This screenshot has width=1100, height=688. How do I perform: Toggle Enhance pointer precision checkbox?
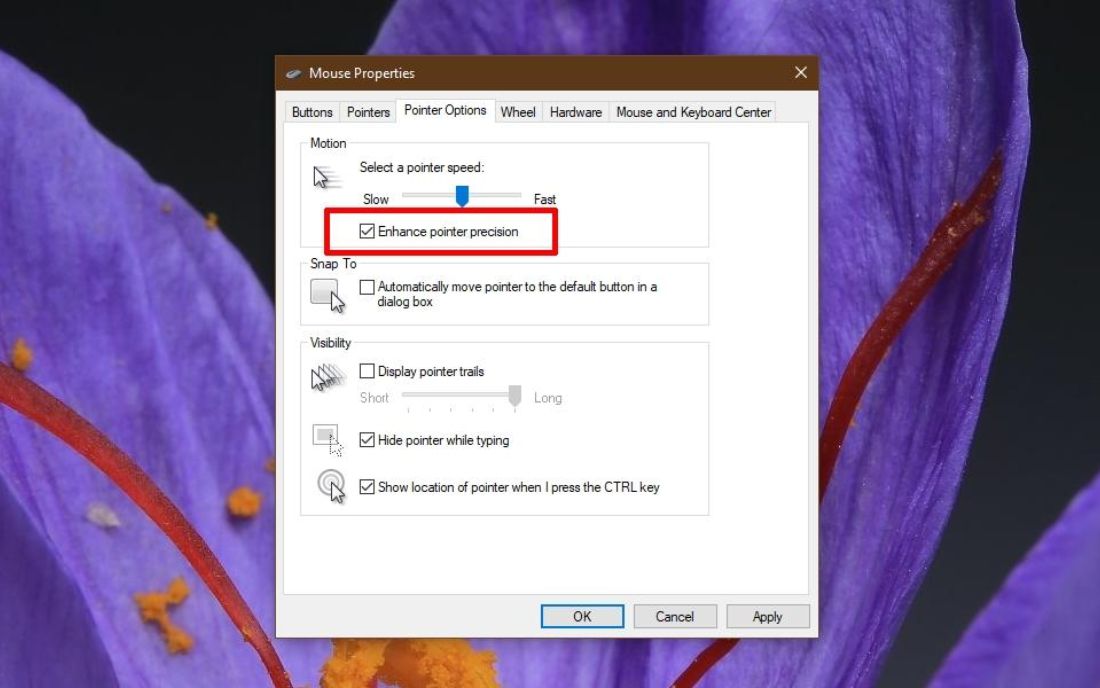[x=367, y=231]
